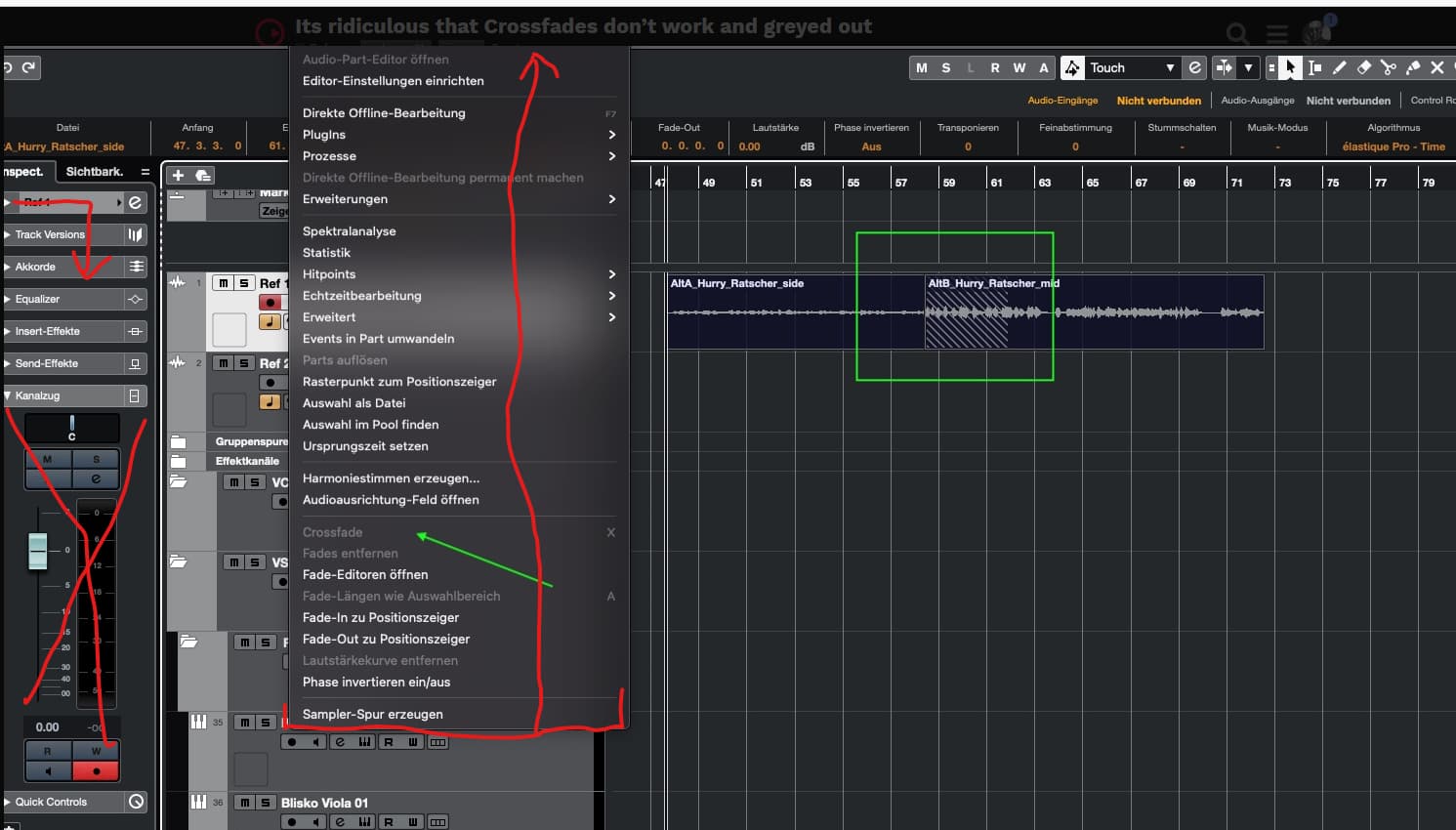Click the Akkorde section icon

point(136,267)
